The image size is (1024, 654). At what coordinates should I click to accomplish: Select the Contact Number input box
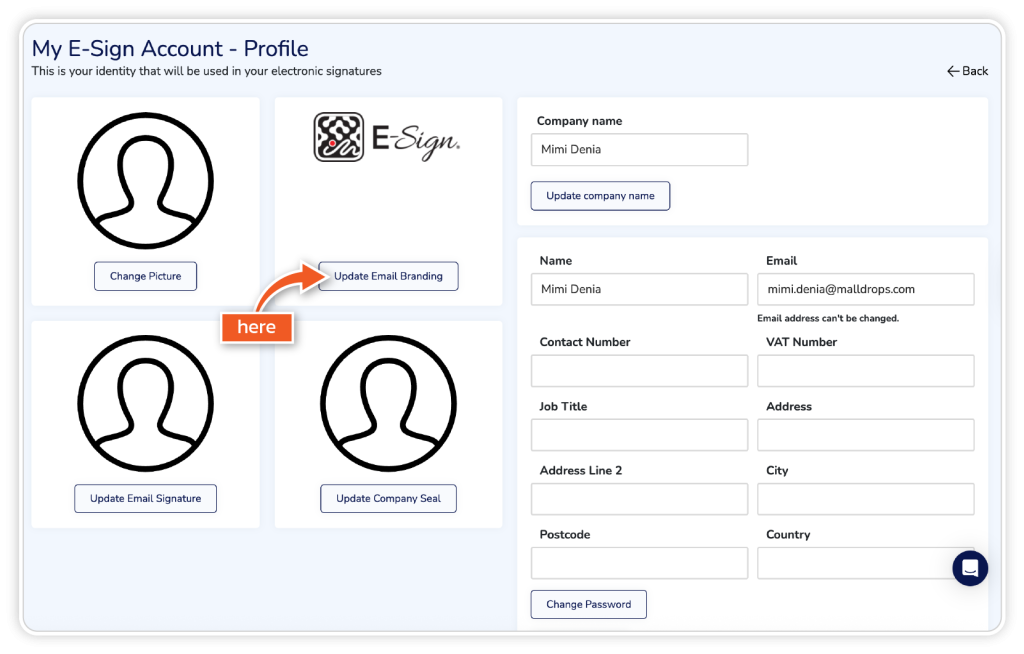tap(639, 370)
